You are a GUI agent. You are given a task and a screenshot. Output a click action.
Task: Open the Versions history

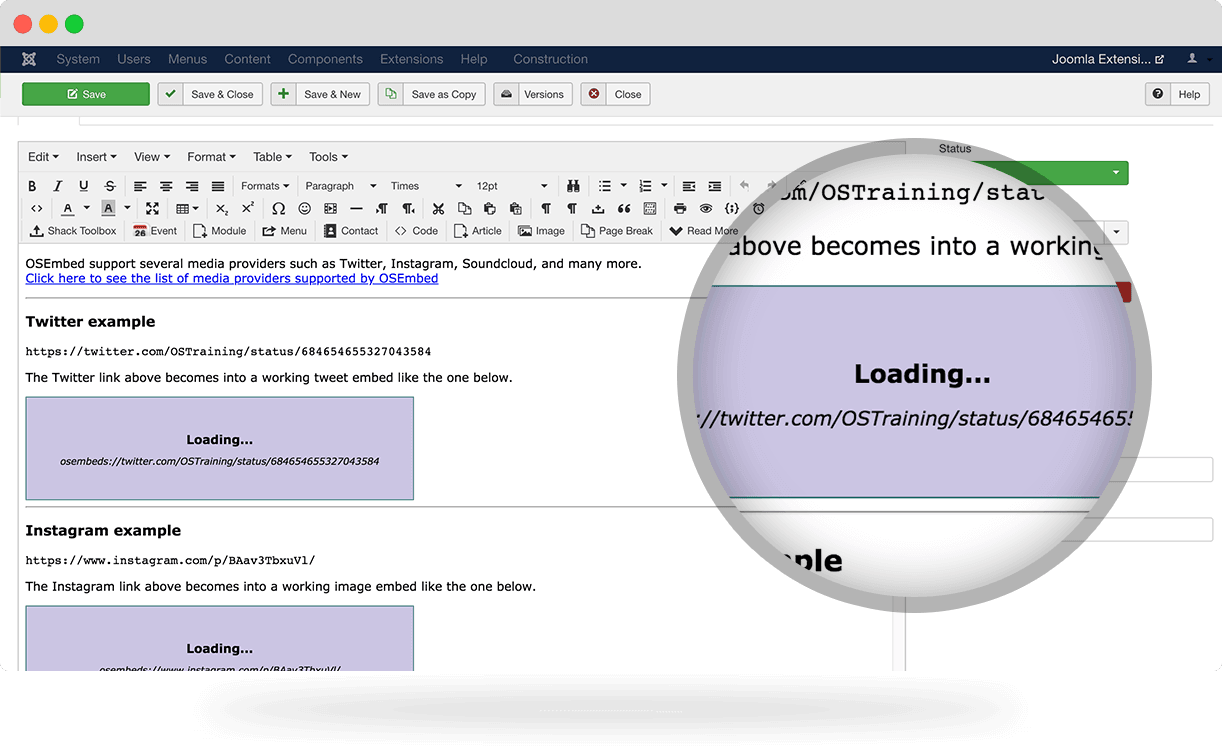pyautogui.click(x=533, y=94)
